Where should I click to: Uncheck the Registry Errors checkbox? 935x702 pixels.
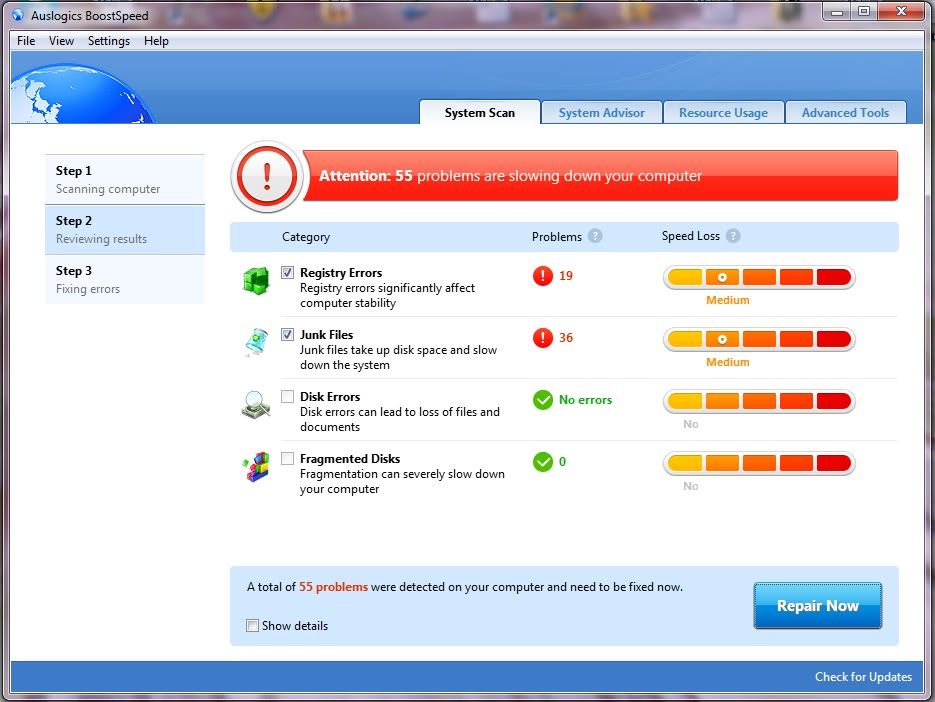click(x=288, y=273)
